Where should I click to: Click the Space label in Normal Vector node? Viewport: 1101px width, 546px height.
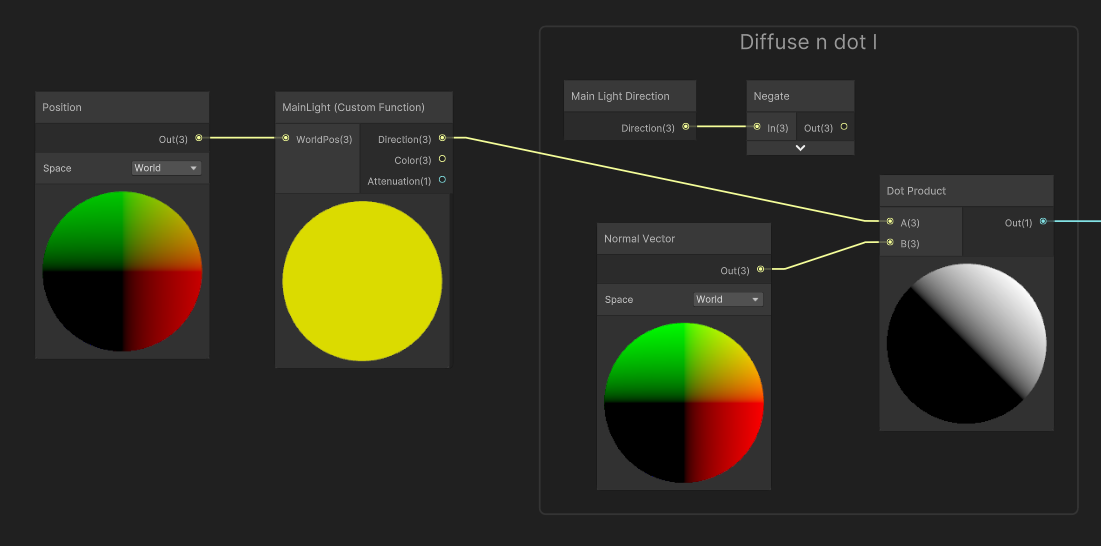(619, 300)
